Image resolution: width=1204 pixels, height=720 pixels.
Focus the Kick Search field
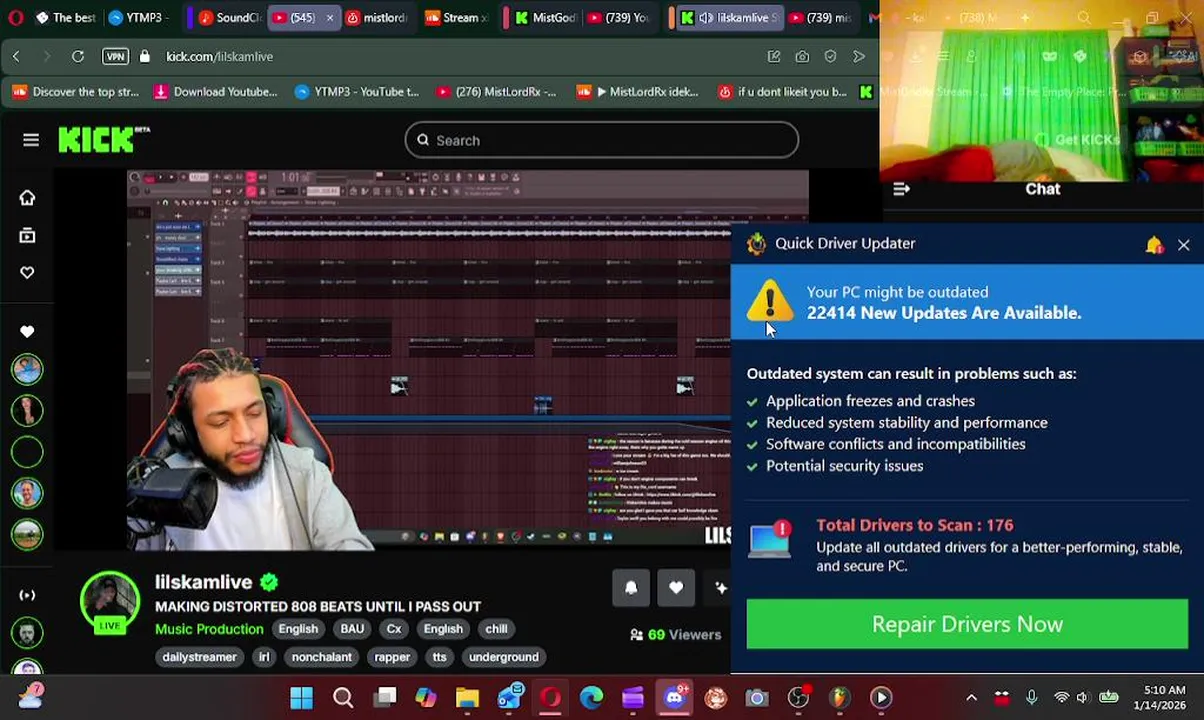coord(601,140)
